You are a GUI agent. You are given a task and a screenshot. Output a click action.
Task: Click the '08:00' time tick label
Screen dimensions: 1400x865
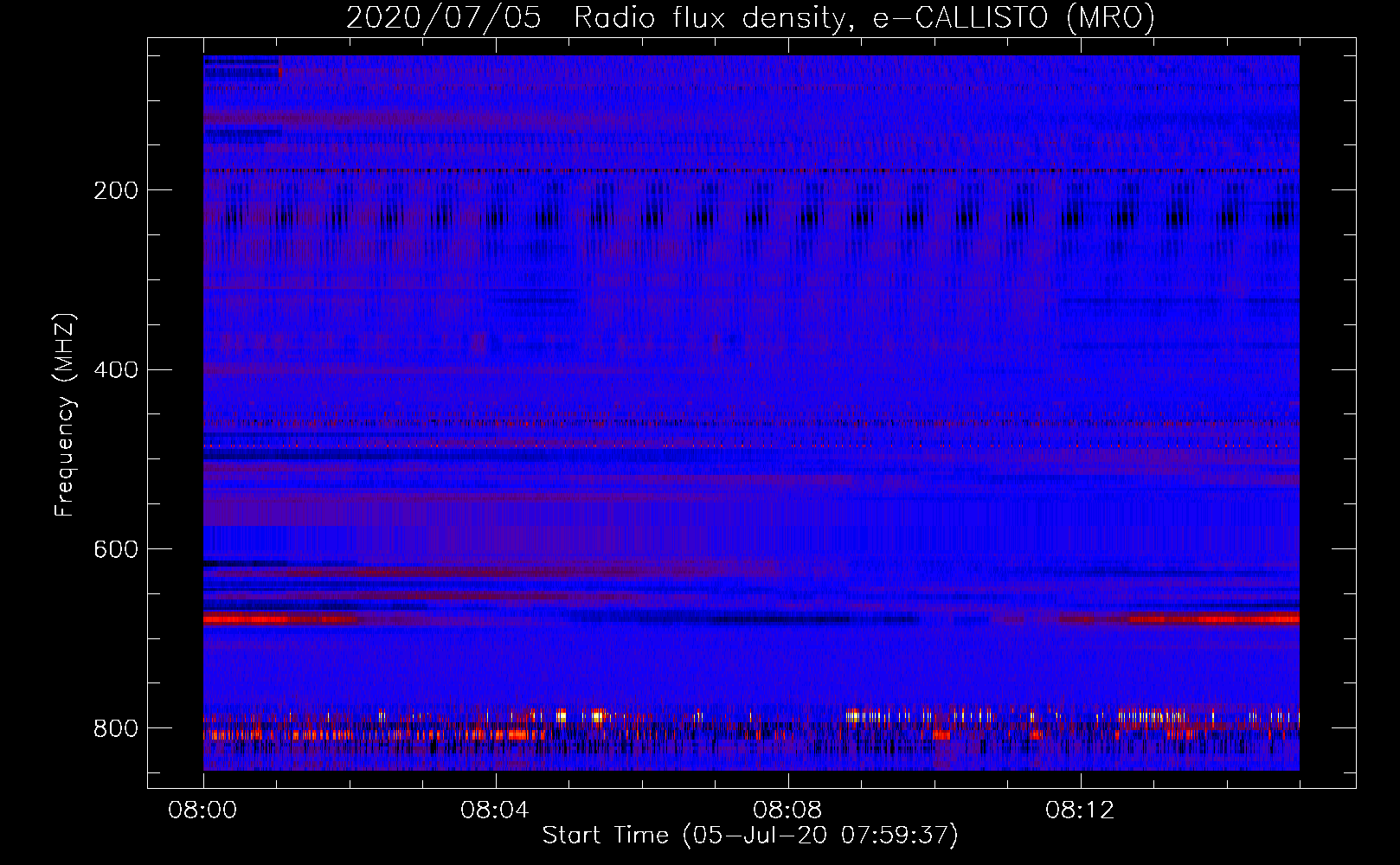point(202,811)
